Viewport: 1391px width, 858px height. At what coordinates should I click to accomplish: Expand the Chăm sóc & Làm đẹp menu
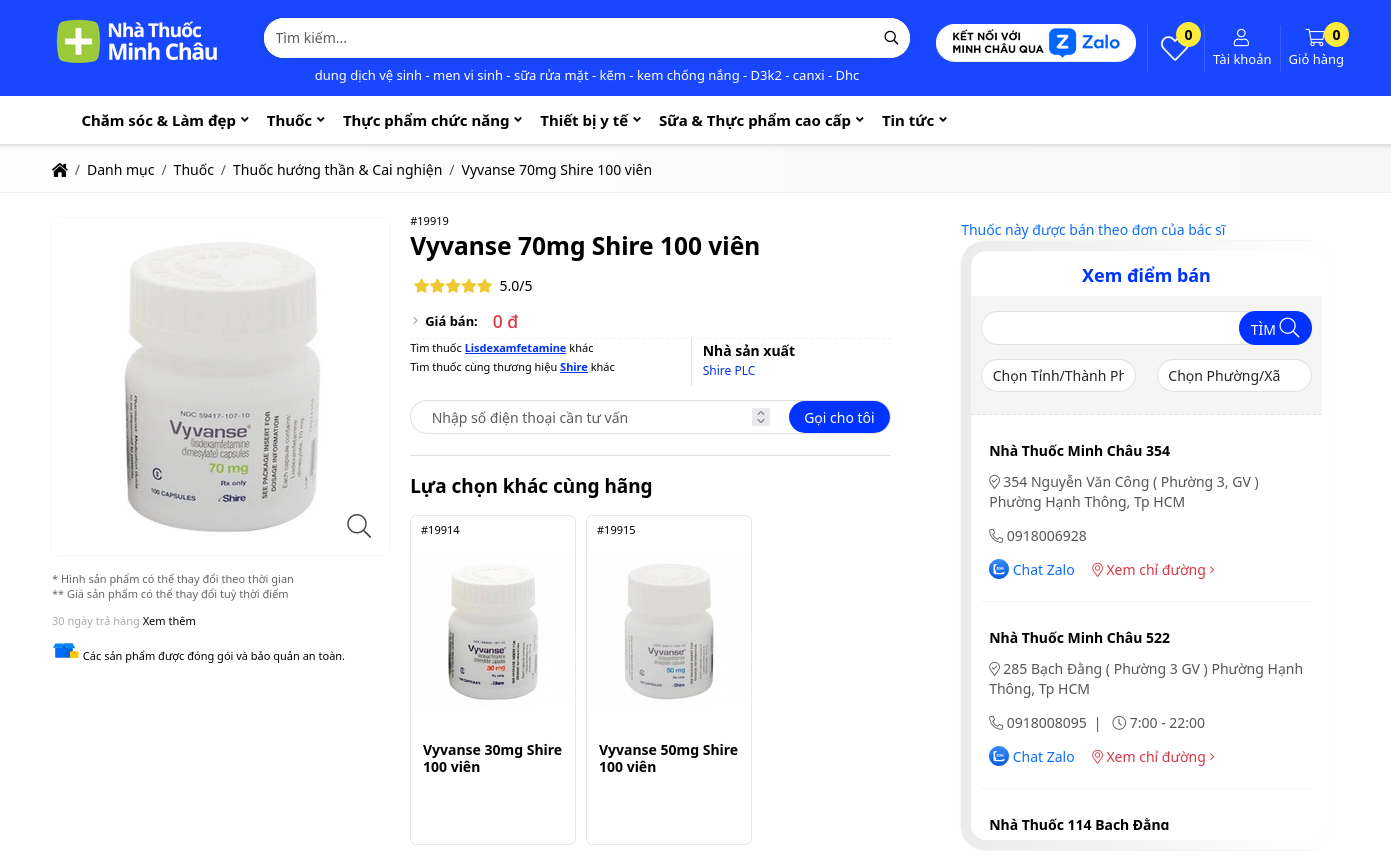(x=165, y=120)
